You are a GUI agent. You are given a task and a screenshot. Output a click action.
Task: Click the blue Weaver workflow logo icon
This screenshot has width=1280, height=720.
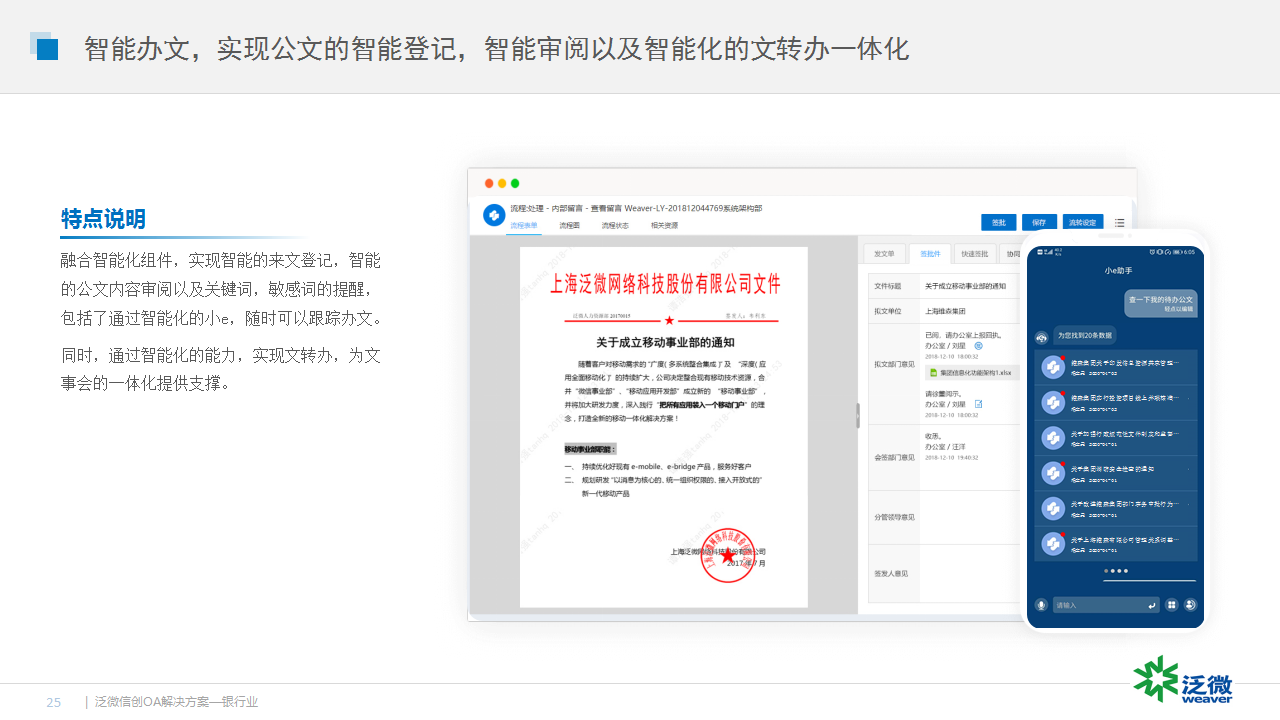494,215
